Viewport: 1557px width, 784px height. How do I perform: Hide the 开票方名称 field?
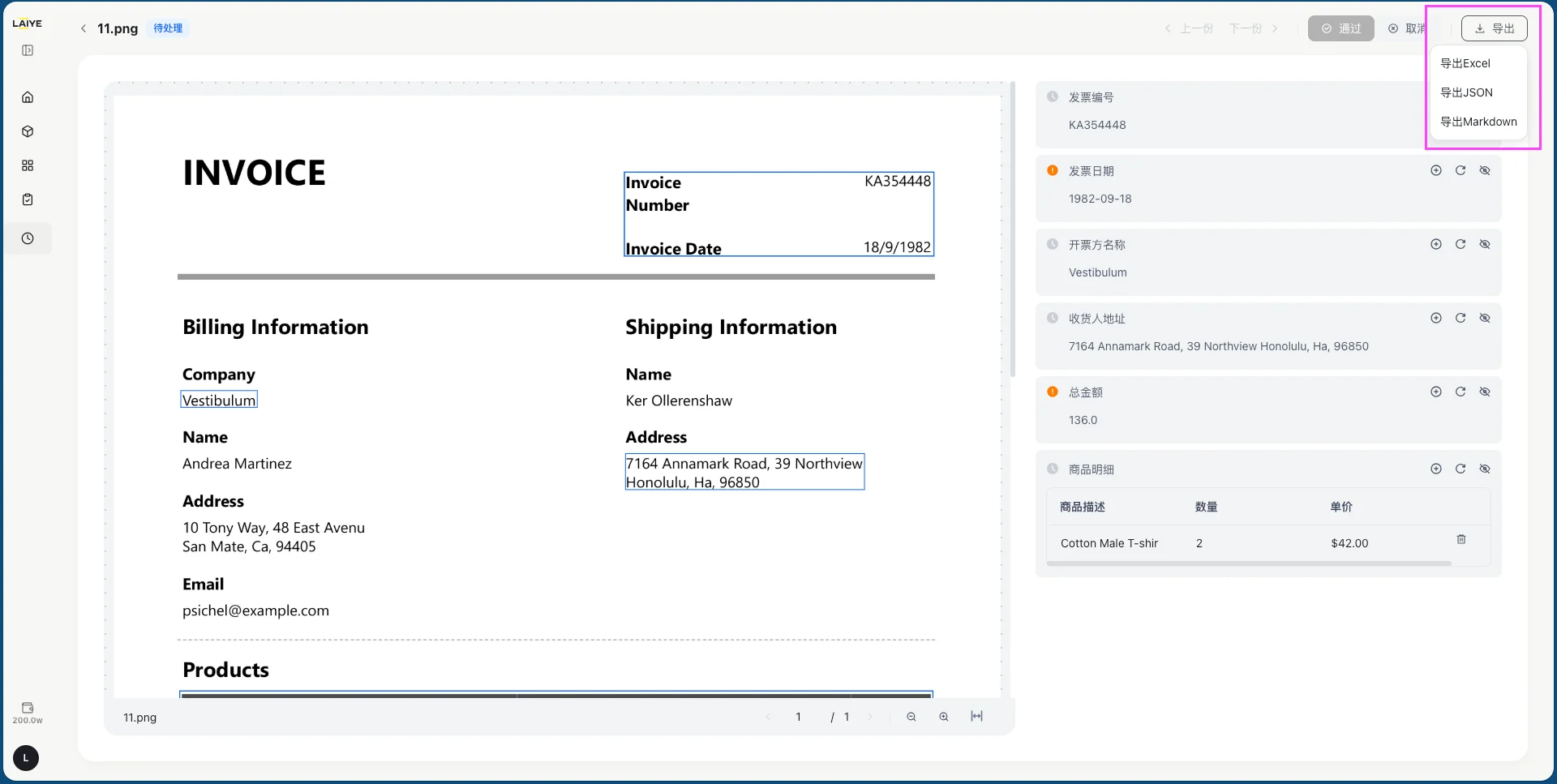(1485, 244)
